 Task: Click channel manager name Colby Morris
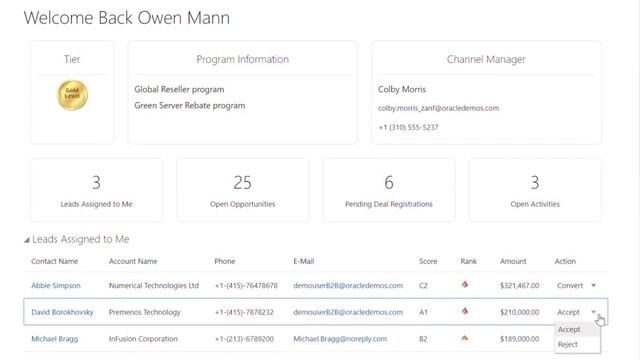pos(402,89)
